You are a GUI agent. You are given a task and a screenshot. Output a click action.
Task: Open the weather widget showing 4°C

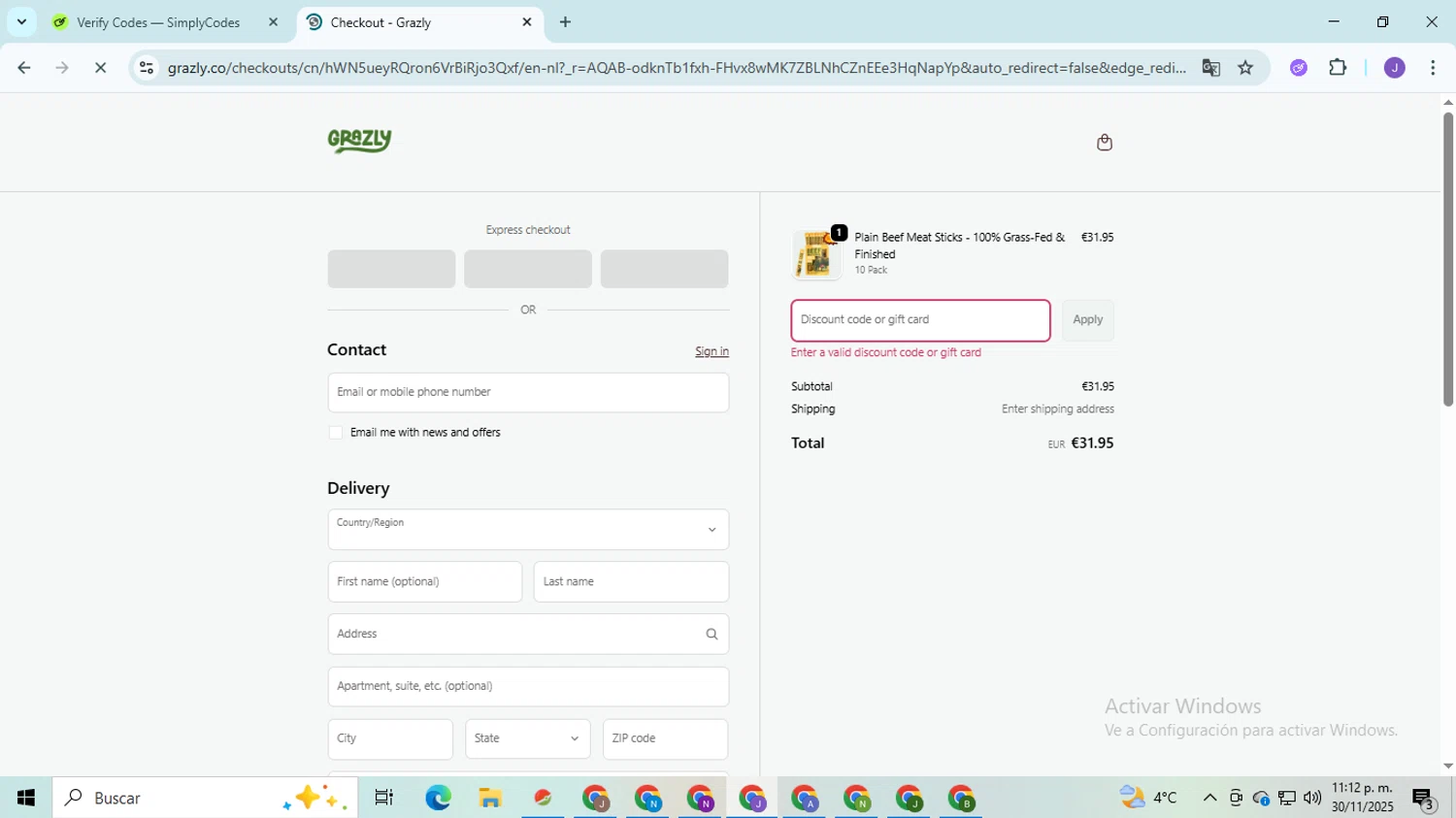click(x=1148, y=798)
